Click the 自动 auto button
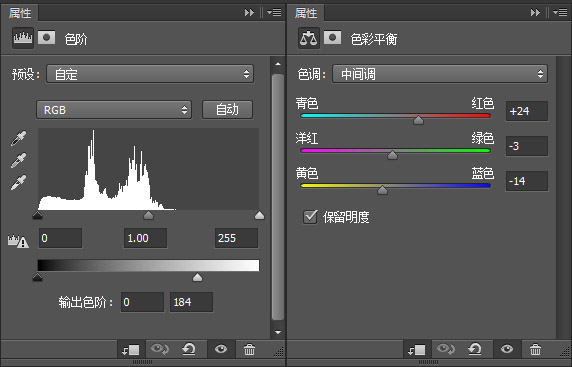 pyautogui.click(x=227, y=109)
